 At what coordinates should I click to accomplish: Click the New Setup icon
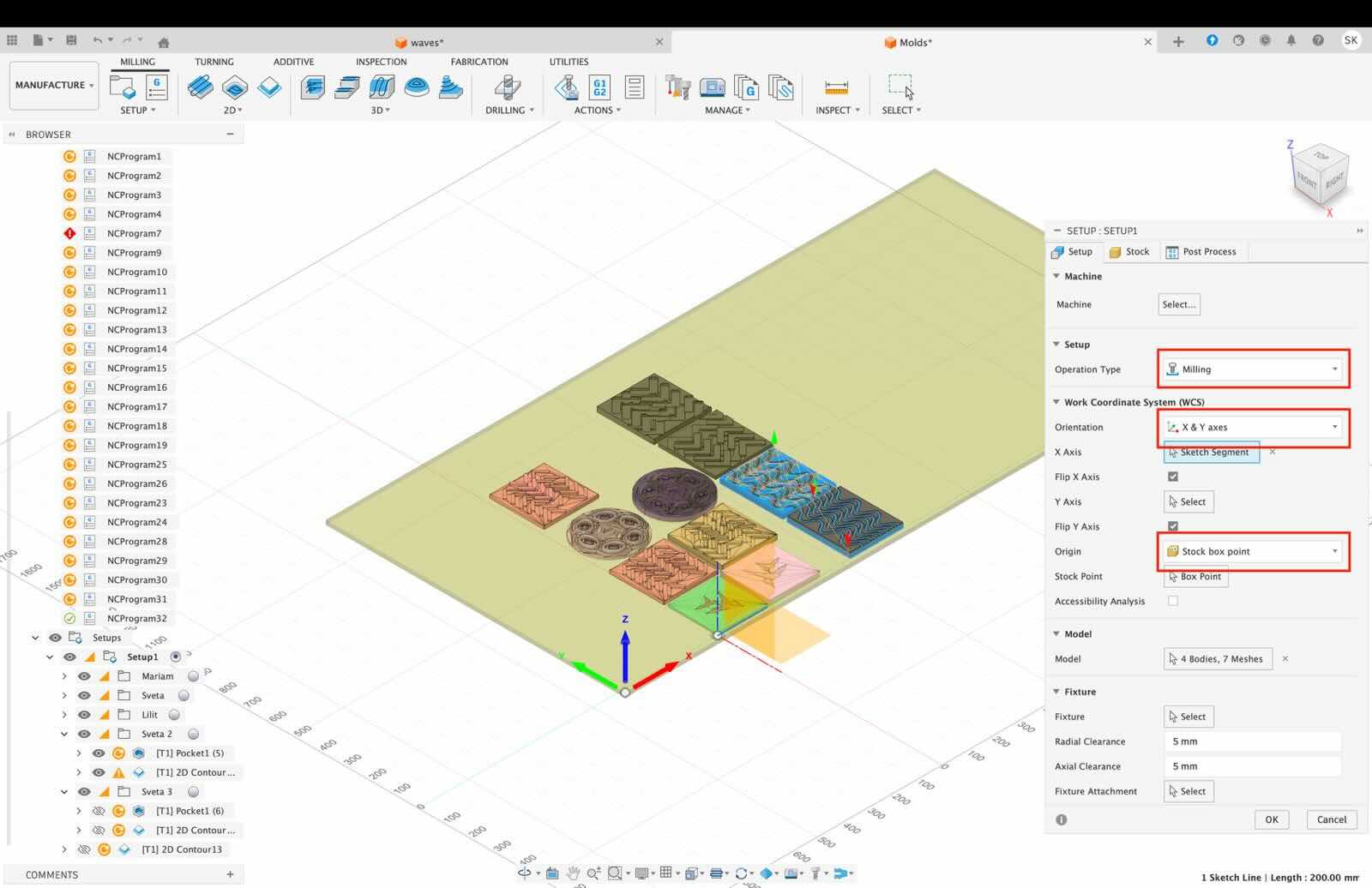tap(123, 87)
